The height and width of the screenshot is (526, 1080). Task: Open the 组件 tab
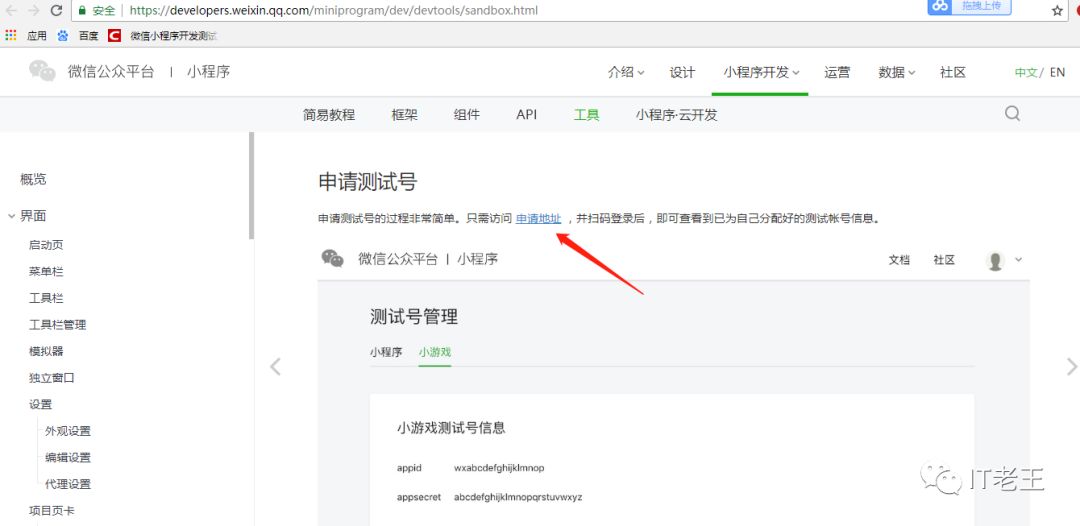click(x=467, y=115)
